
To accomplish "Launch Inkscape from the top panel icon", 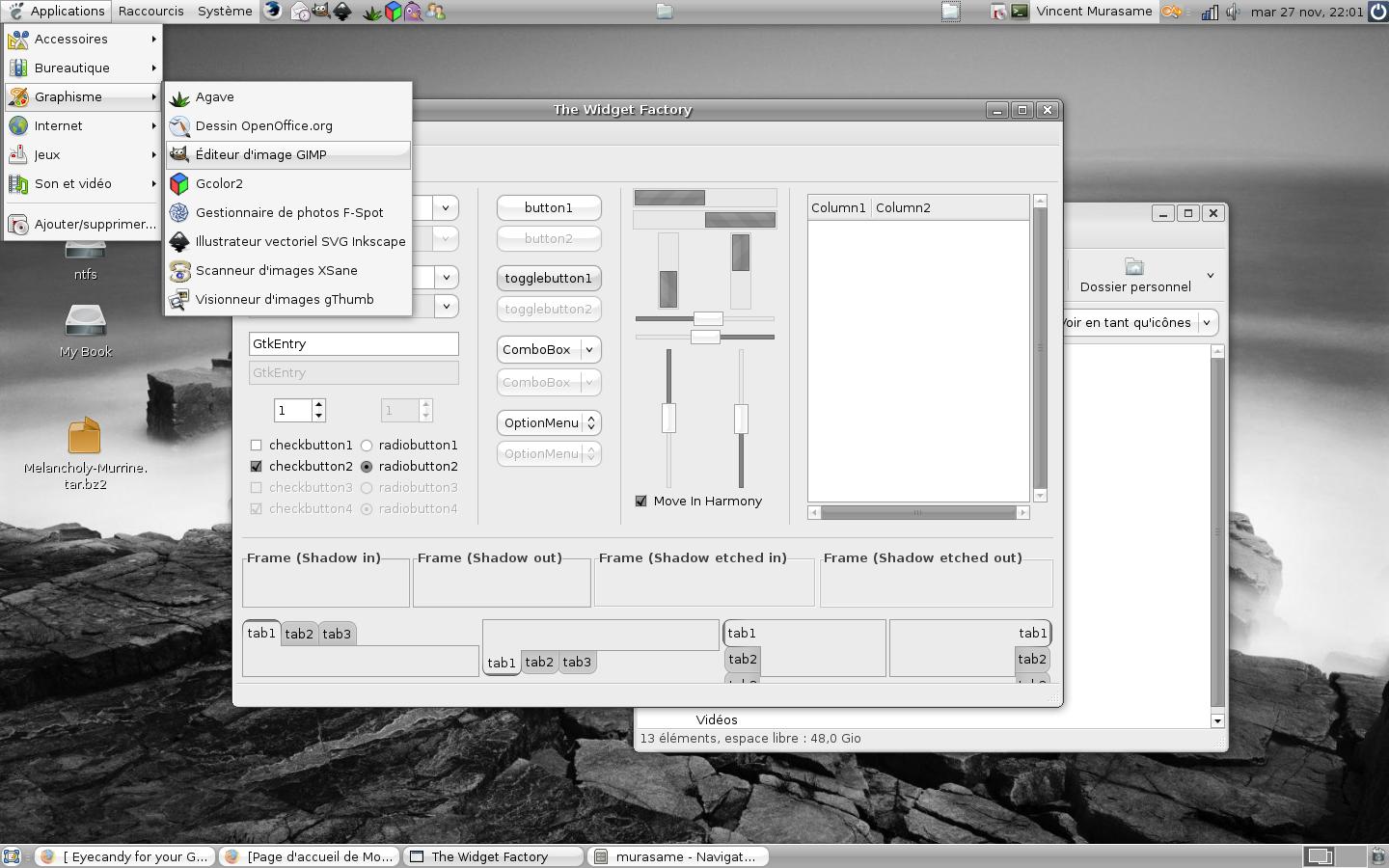I will (x=342, y=12).
